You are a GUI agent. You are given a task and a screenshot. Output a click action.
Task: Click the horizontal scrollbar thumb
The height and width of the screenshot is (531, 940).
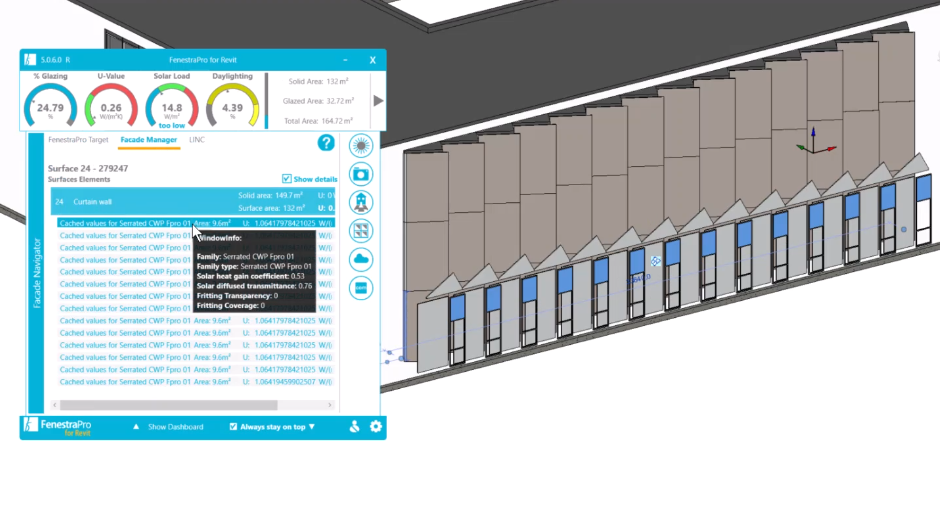168,405
